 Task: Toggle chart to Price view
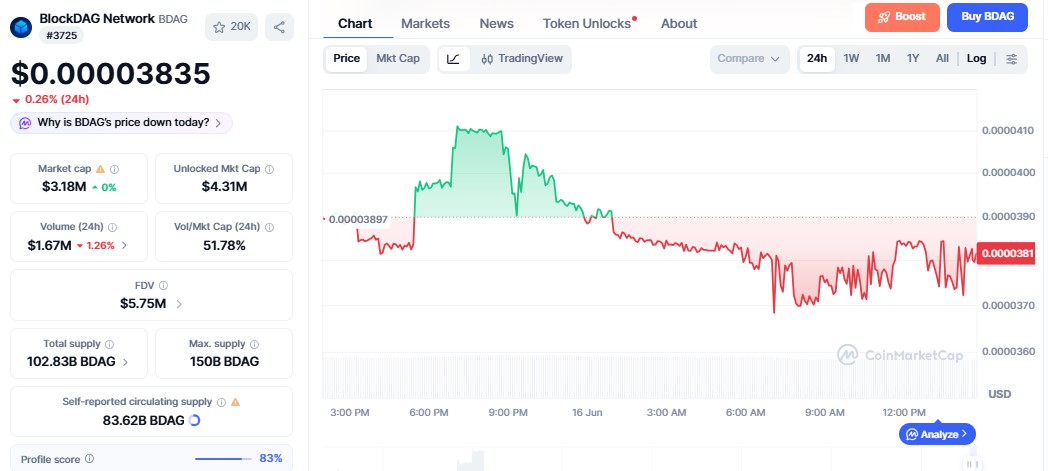pos(346,59)
